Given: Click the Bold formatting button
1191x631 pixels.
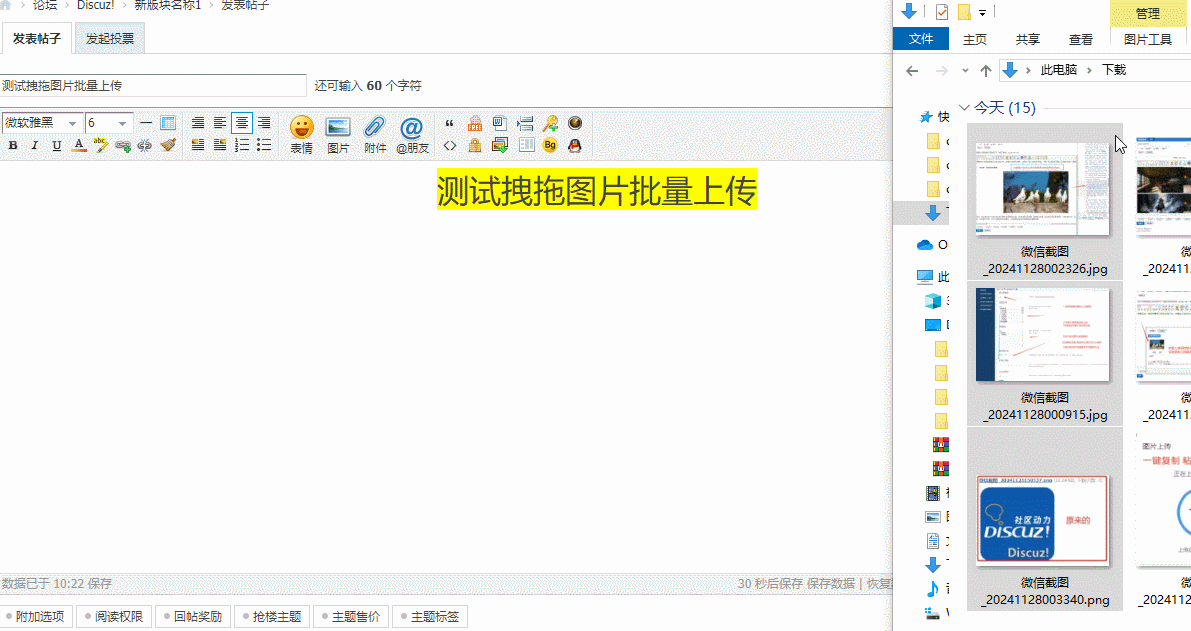Looking at the screenshot, I should (13, 146).
